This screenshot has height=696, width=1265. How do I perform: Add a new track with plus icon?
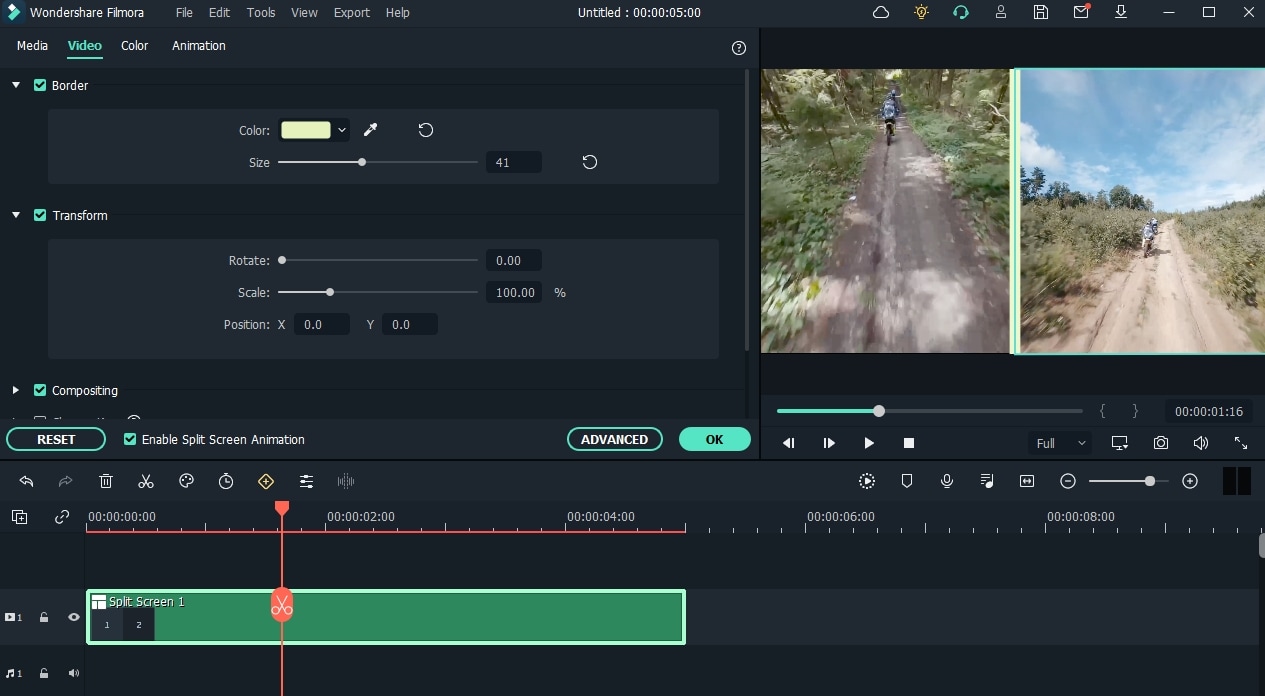(x=19, y=517)
